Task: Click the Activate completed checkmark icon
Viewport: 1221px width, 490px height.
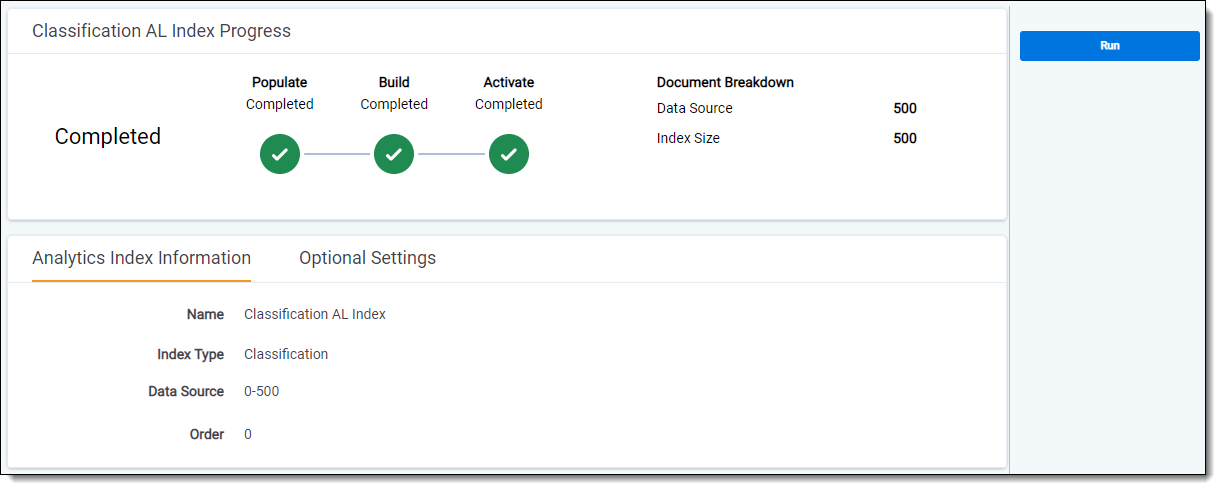Action: (x=509, y=154)
